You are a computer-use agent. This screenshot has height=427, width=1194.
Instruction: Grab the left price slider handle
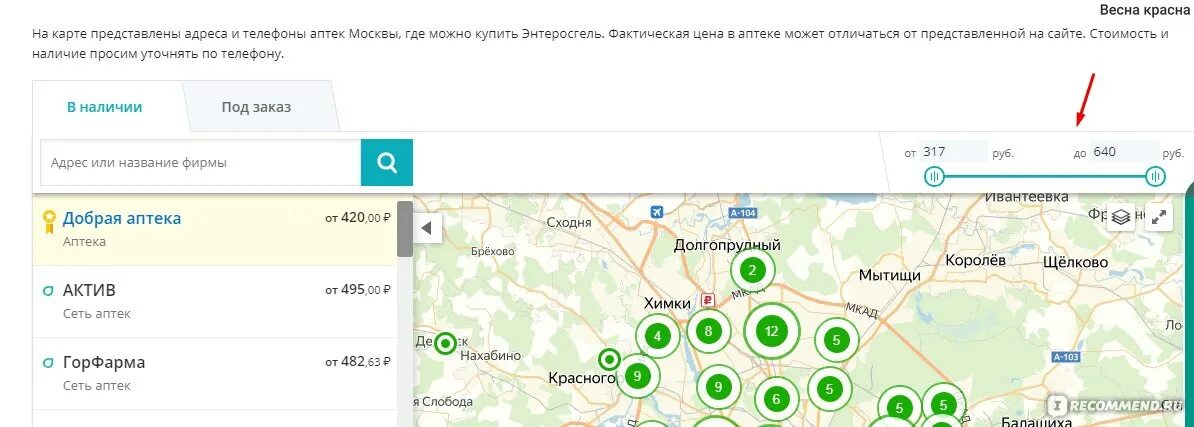click(934, 177)
